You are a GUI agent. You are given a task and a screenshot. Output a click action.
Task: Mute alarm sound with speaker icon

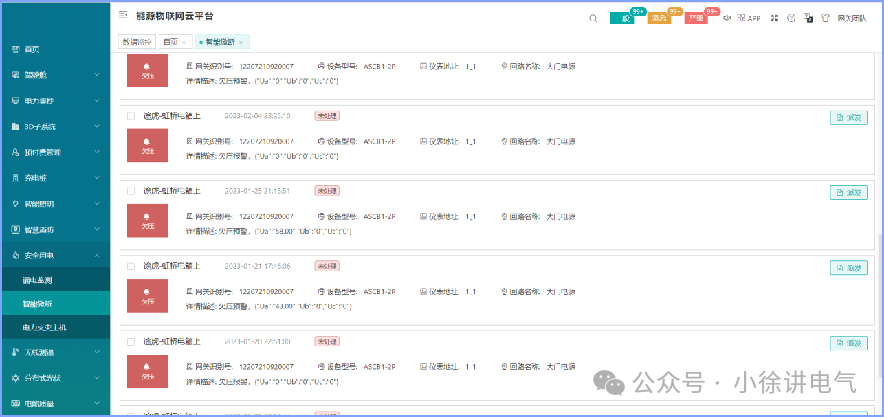(727, 18)
